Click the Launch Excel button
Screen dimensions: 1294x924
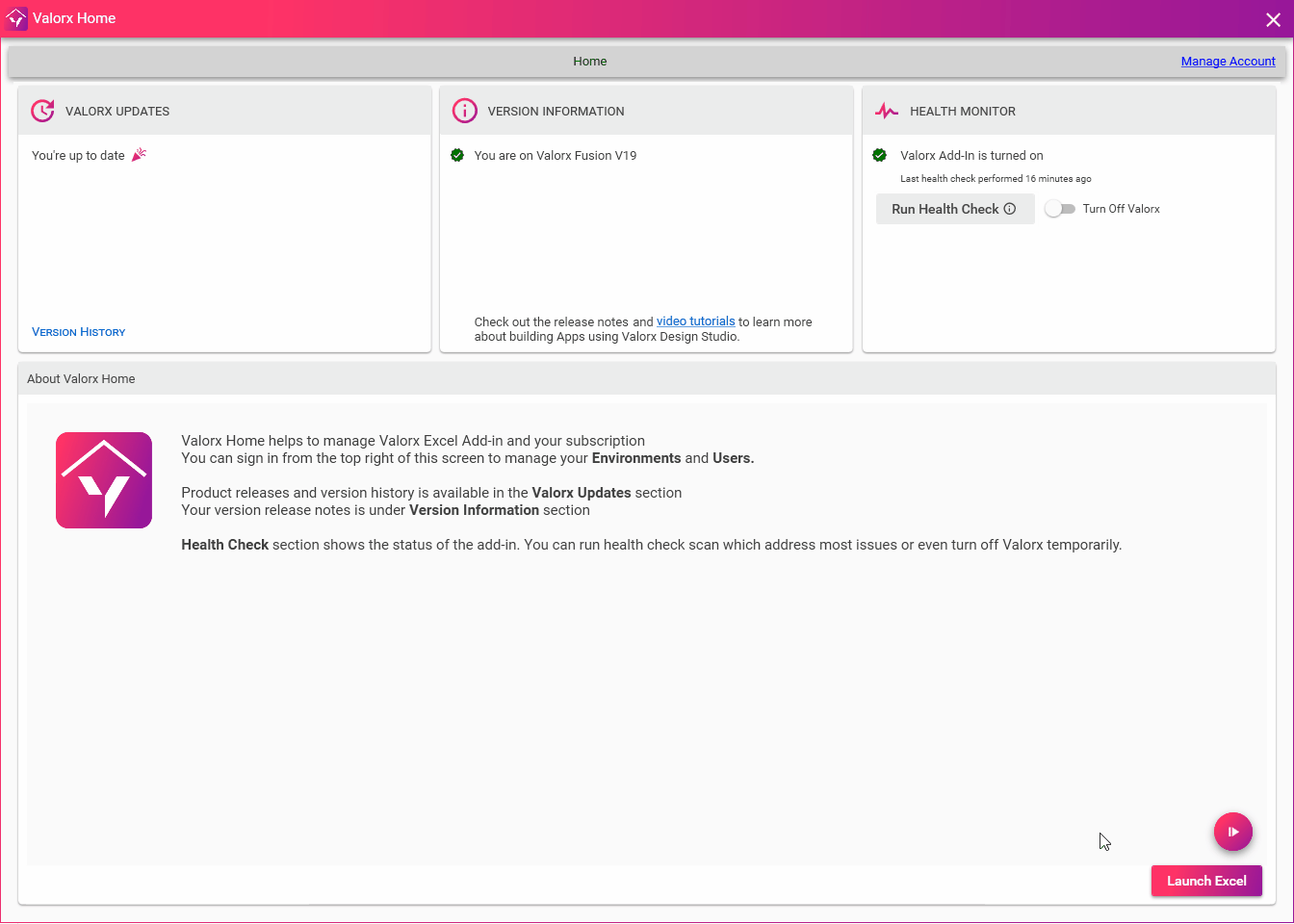[1206, 880]
